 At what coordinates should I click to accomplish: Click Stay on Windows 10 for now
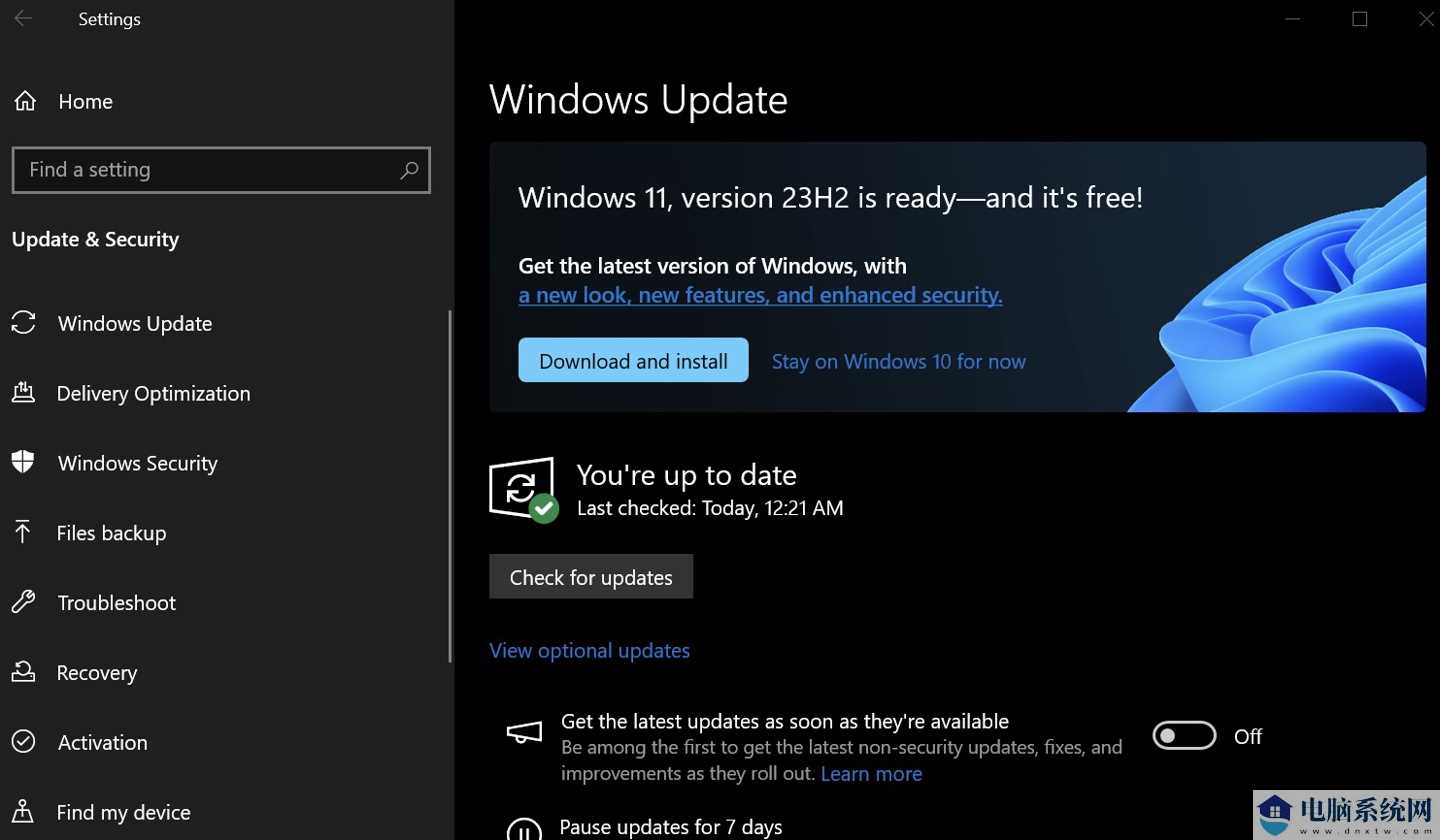[899, 361]
